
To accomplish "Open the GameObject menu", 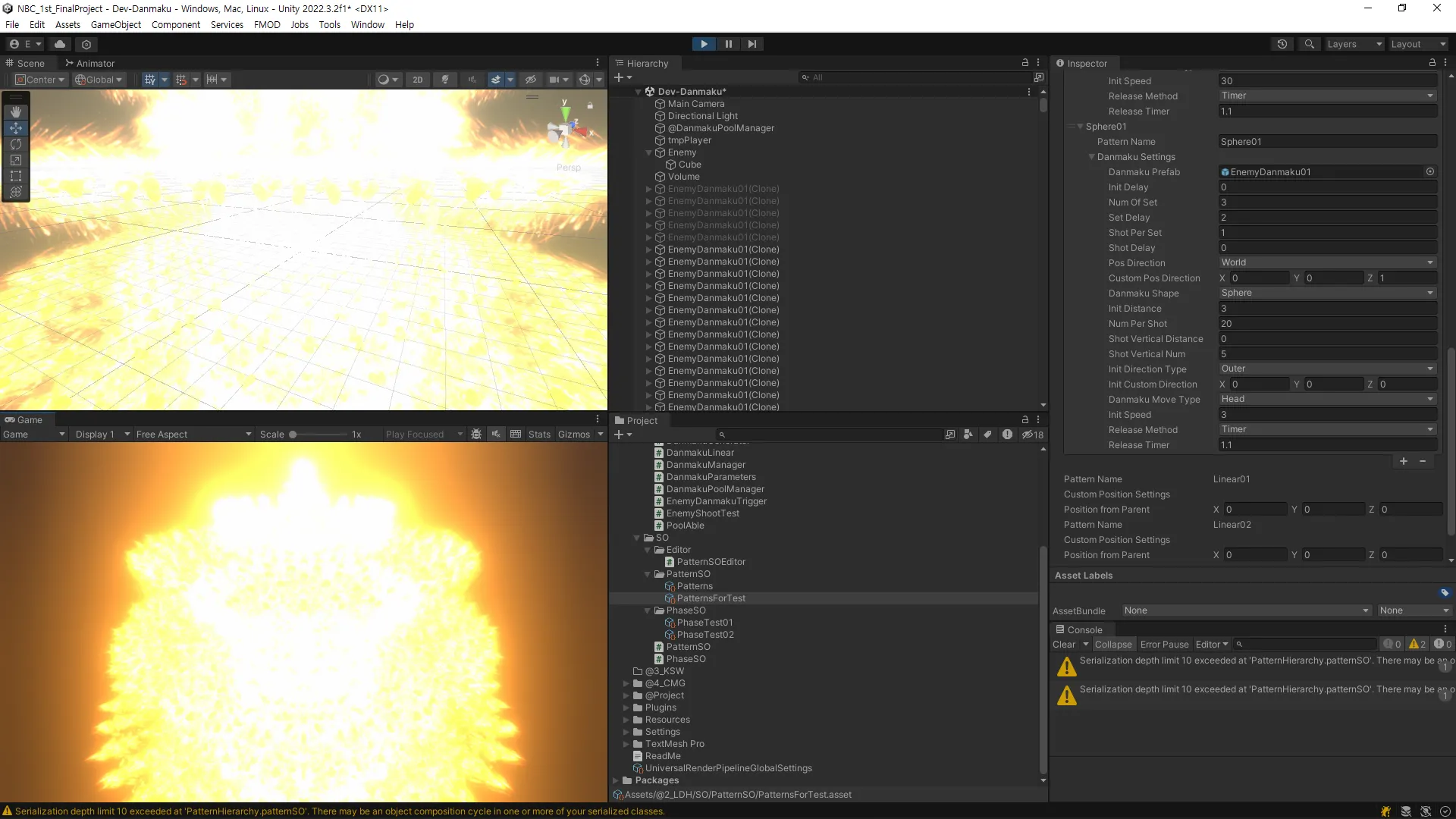I will pos(115,24).
